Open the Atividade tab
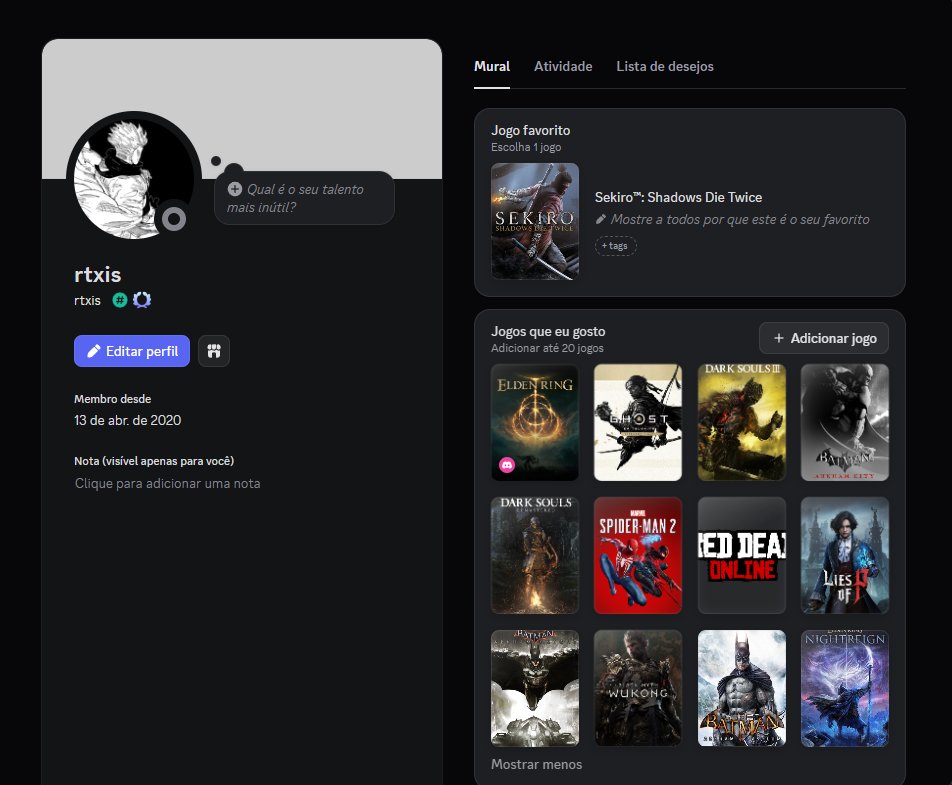 click(563, 66)
